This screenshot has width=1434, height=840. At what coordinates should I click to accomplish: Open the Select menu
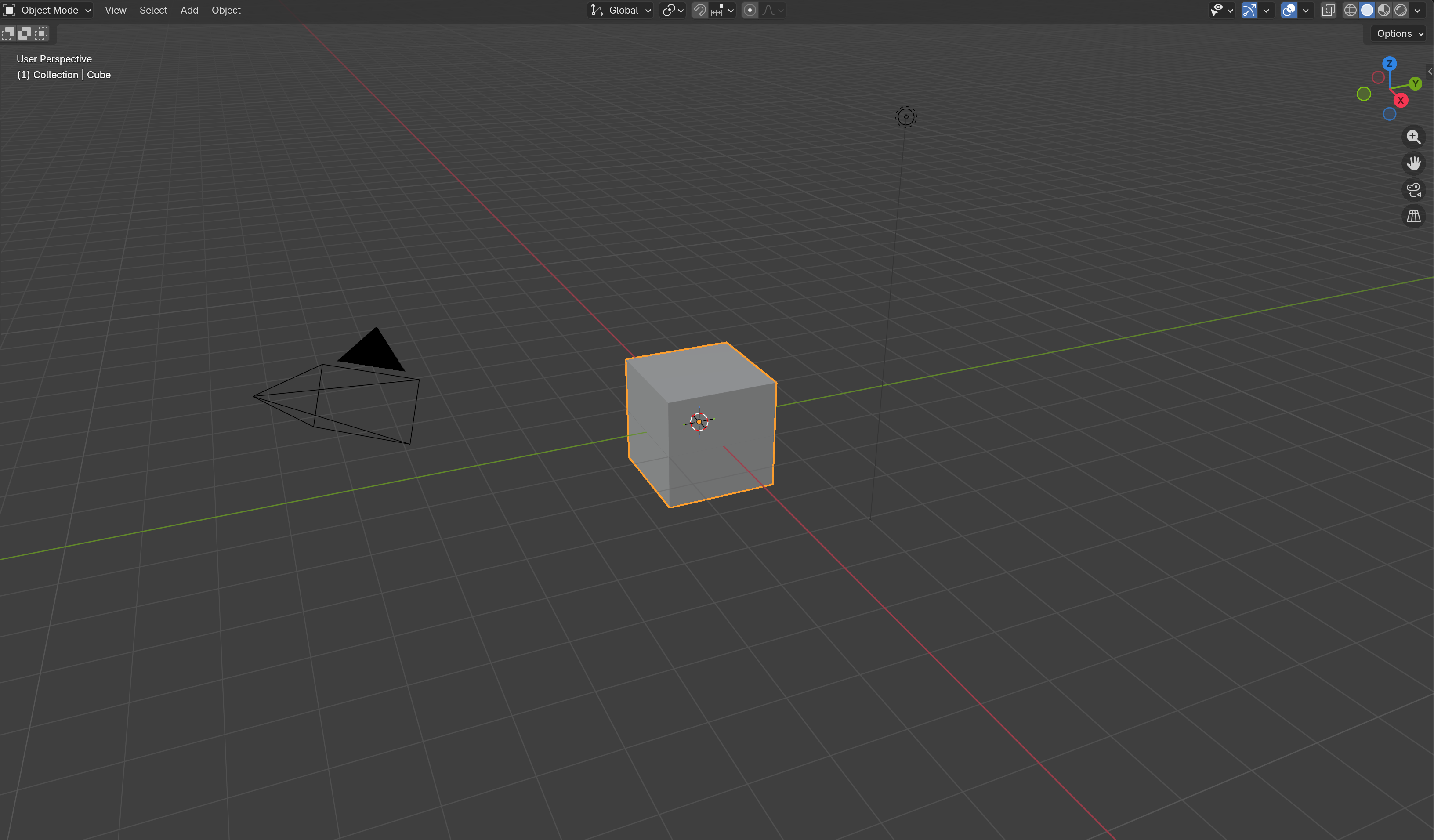(153, 10)
